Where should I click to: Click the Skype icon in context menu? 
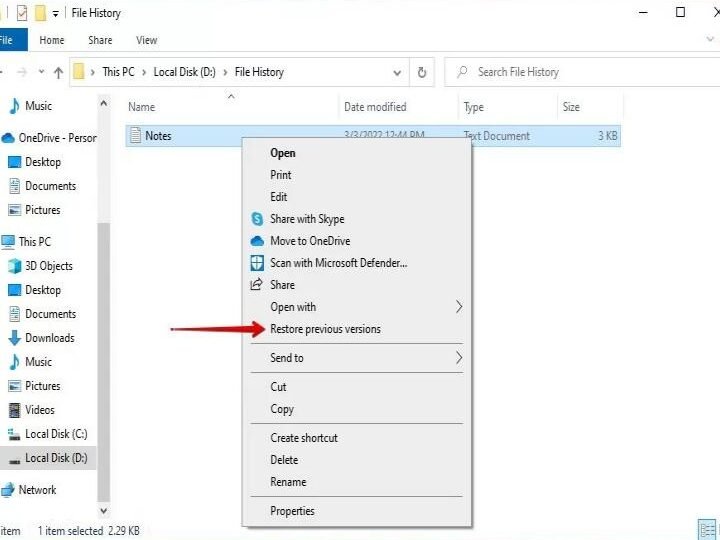257,219
